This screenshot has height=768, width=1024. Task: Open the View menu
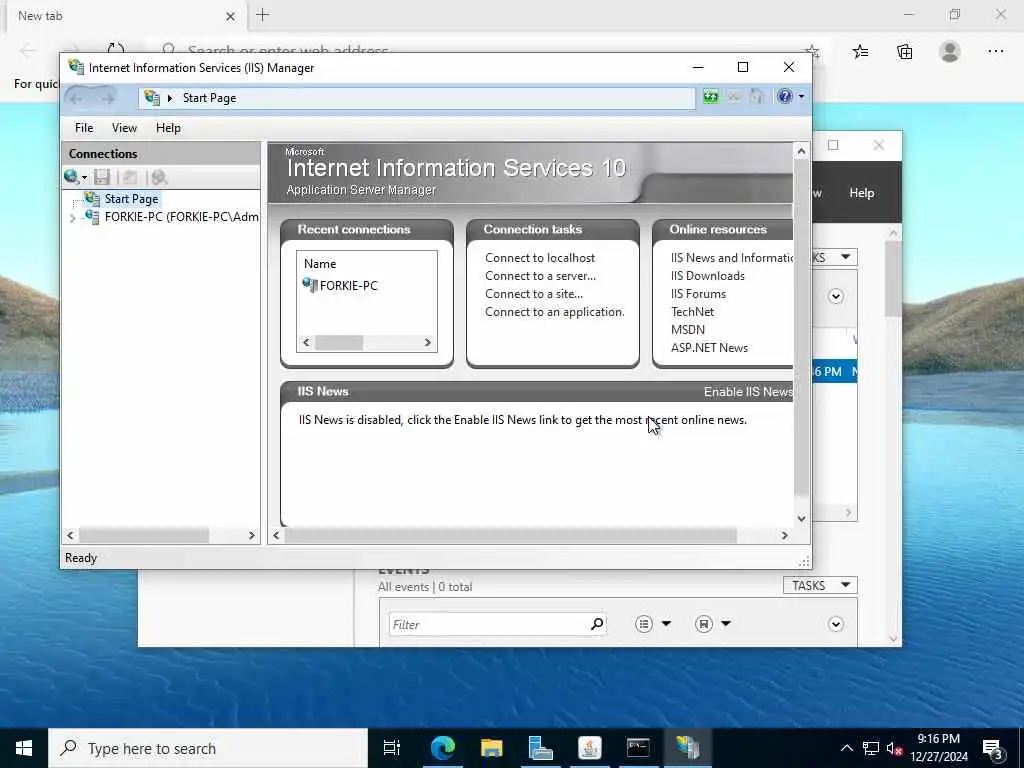[124, 128]
